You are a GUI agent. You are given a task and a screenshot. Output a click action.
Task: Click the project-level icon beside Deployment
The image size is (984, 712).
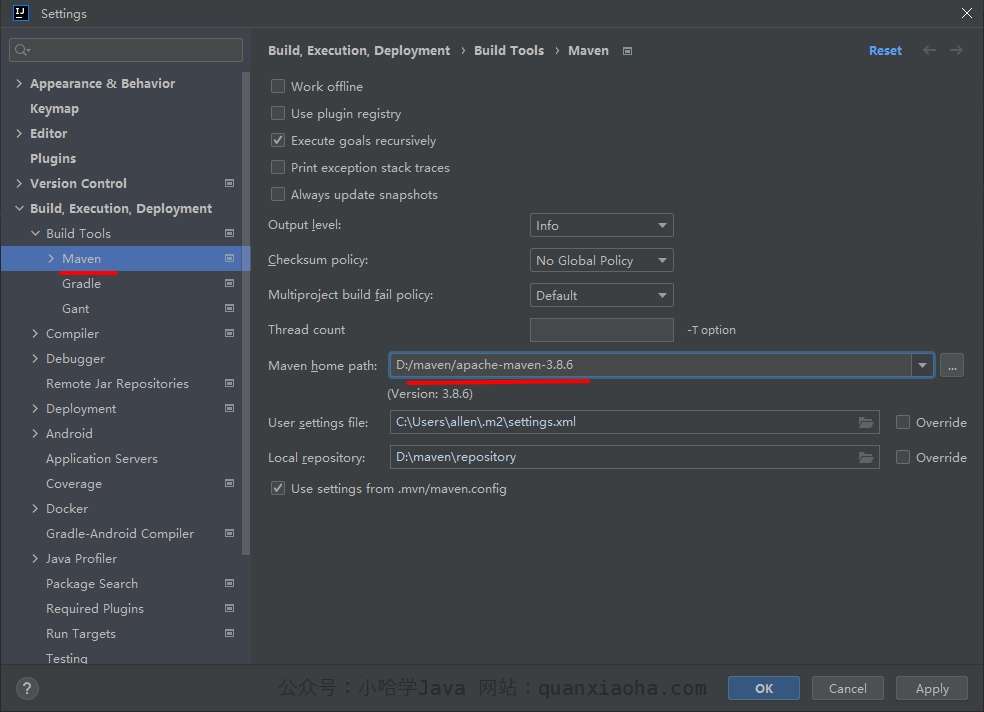[x=230, y=408]
